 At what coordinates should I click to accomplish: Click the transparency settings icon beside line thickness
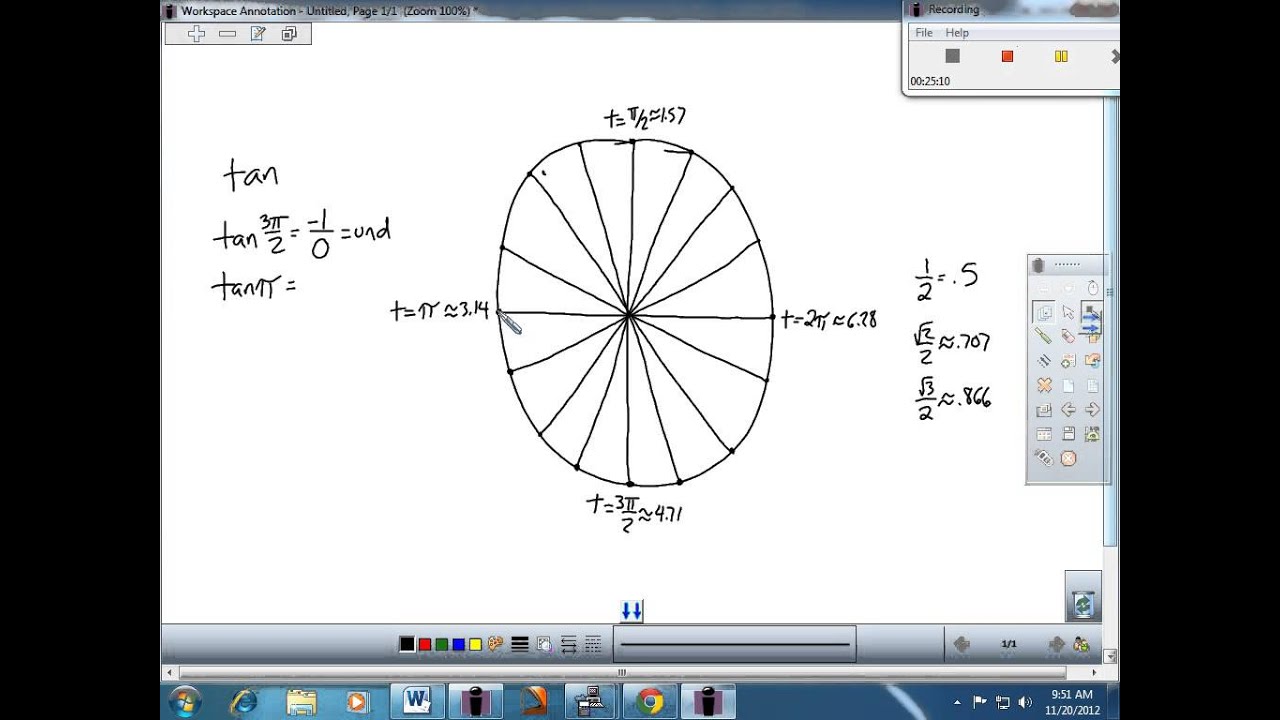544,645
